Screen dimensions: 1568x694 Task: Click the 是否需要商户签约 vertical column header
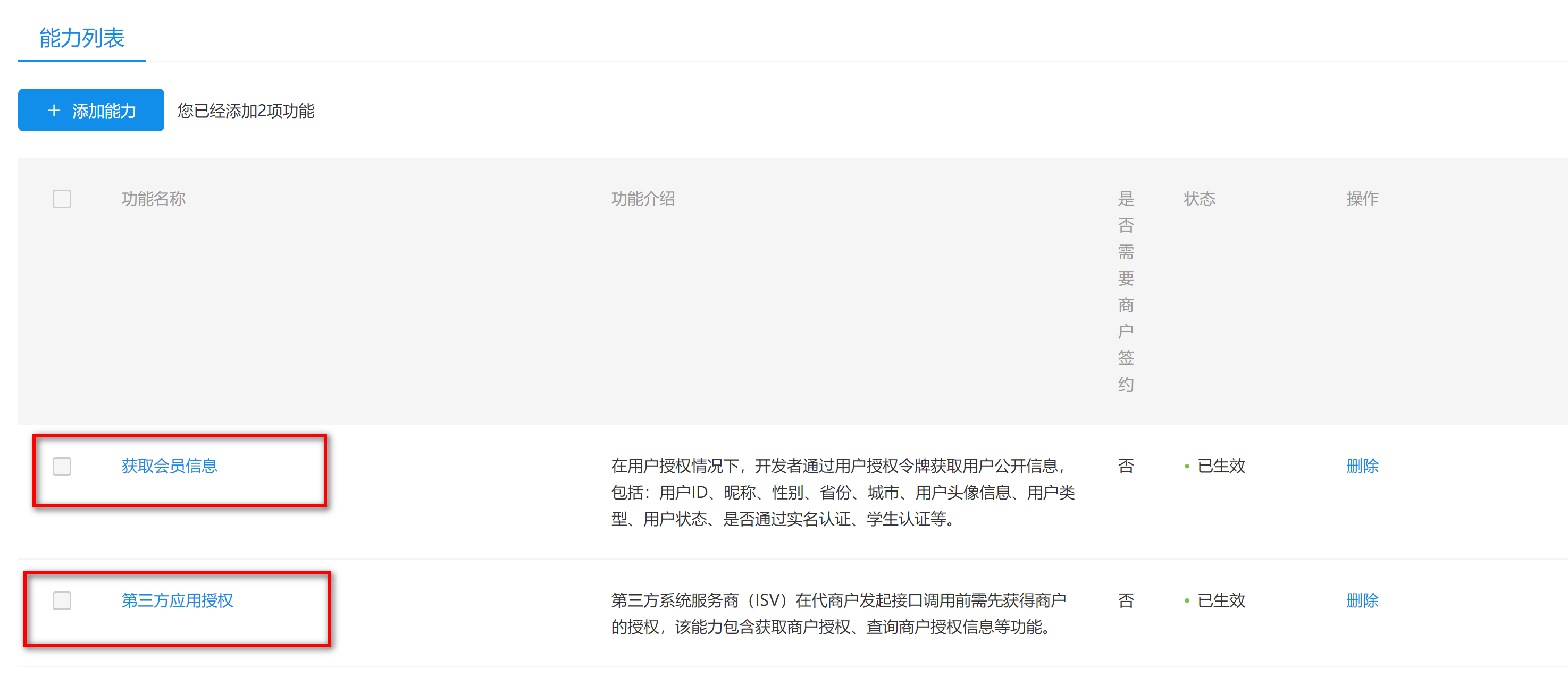point(1126,291)
